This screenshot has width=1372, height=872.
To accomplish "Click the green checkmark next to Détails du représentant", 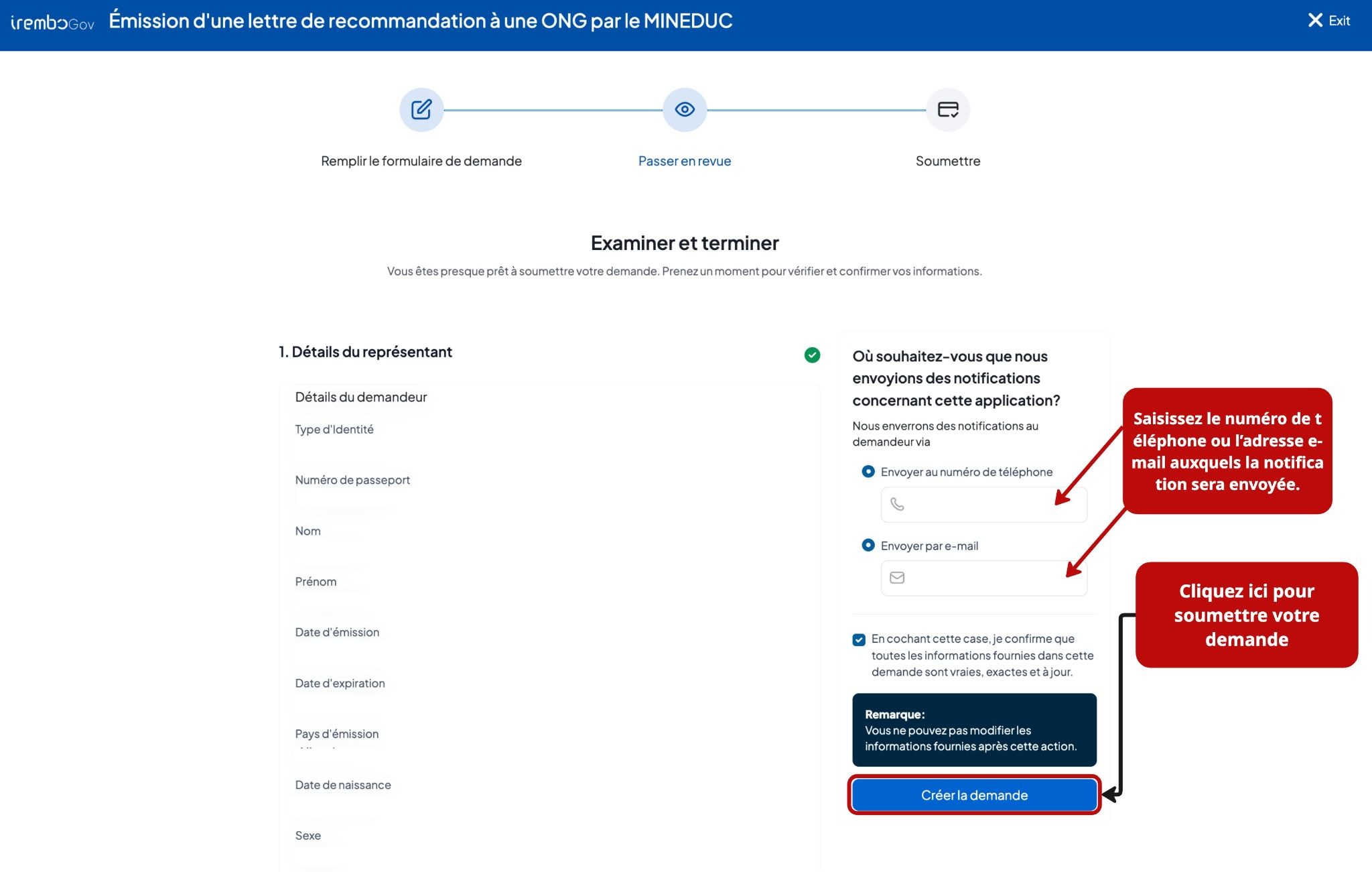I will (812, 355).
